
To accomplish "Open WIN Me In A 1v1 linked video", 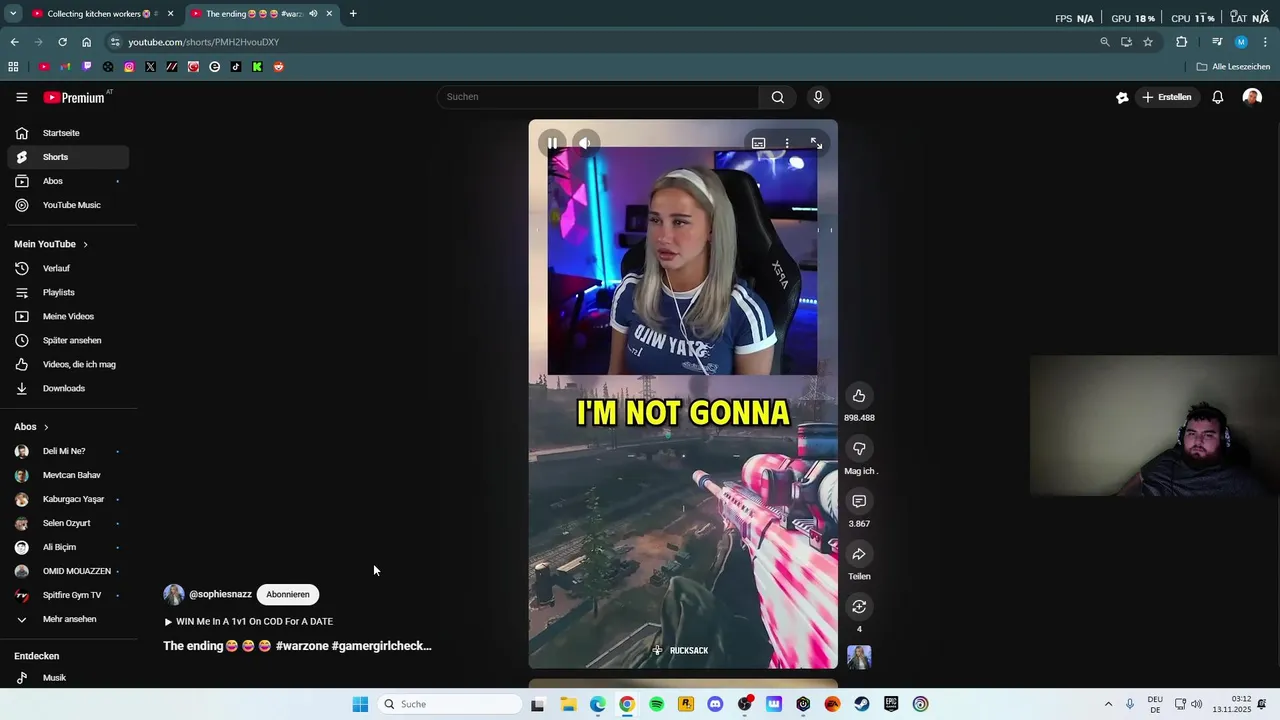I will pyautogui.click(x=248, y=621).
